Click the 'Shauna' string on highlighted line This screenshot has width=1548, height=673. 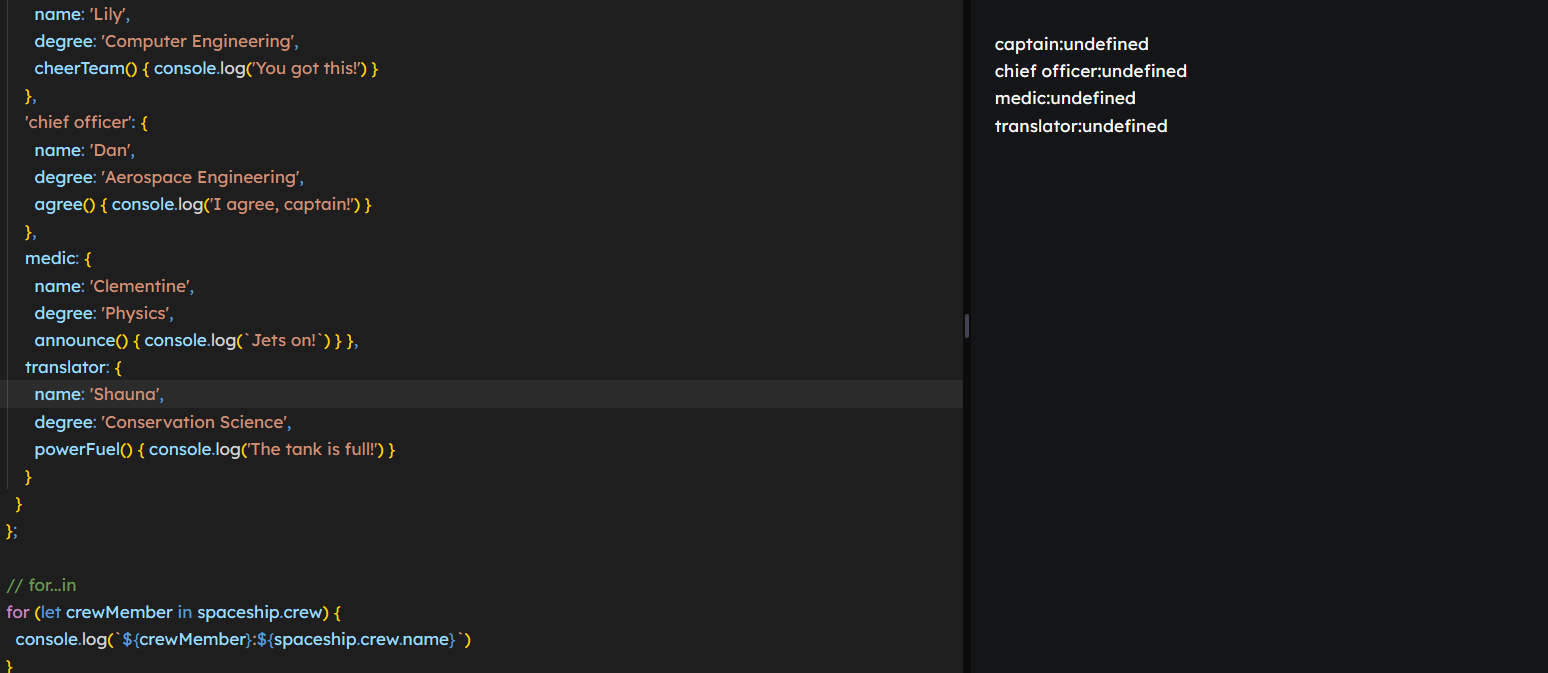pos(126,394)
